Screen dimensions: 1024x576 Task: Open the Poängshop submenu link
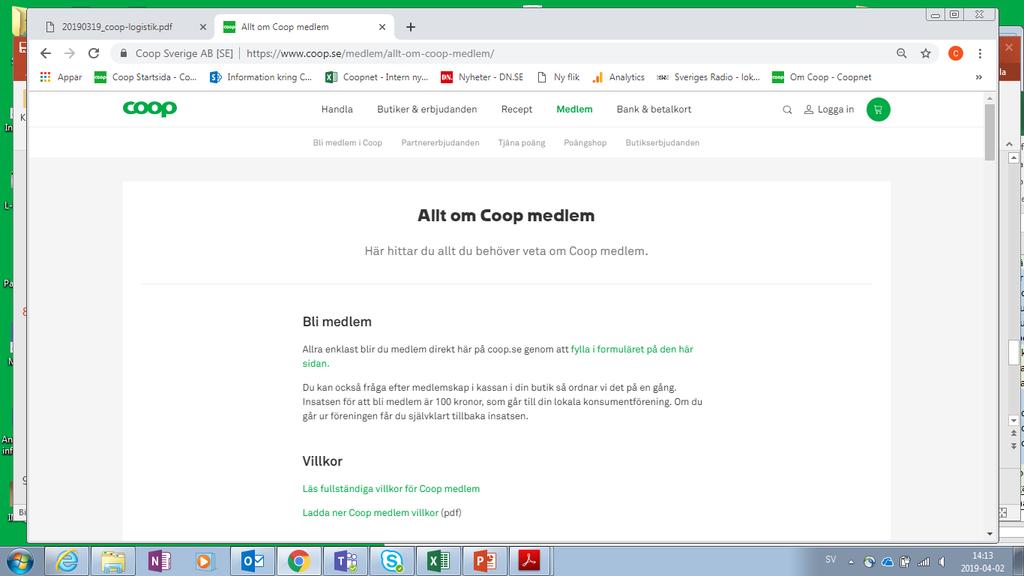click(585, 142)
